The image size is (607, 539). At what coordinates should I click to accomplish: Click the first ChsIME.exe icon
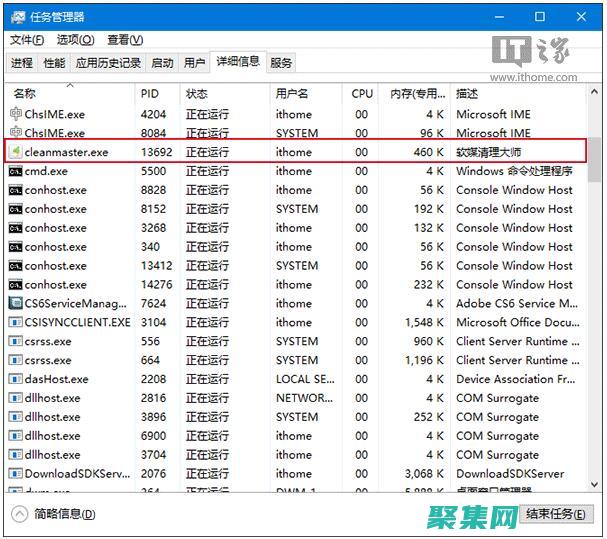[16, 114]
